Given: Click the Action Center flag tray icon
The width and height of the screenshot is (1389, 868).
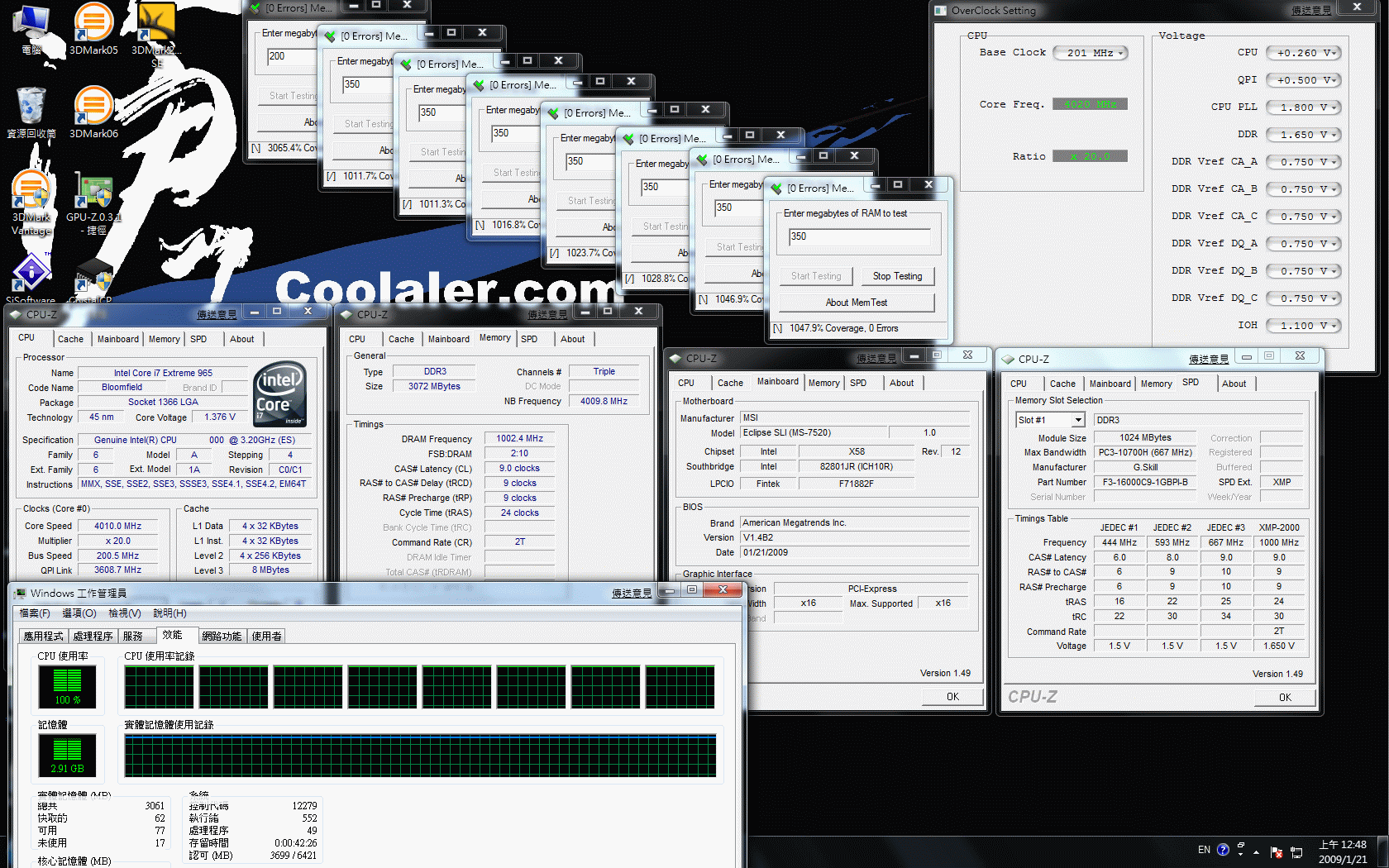Looking at the screenshot, I should [1277, 851].
